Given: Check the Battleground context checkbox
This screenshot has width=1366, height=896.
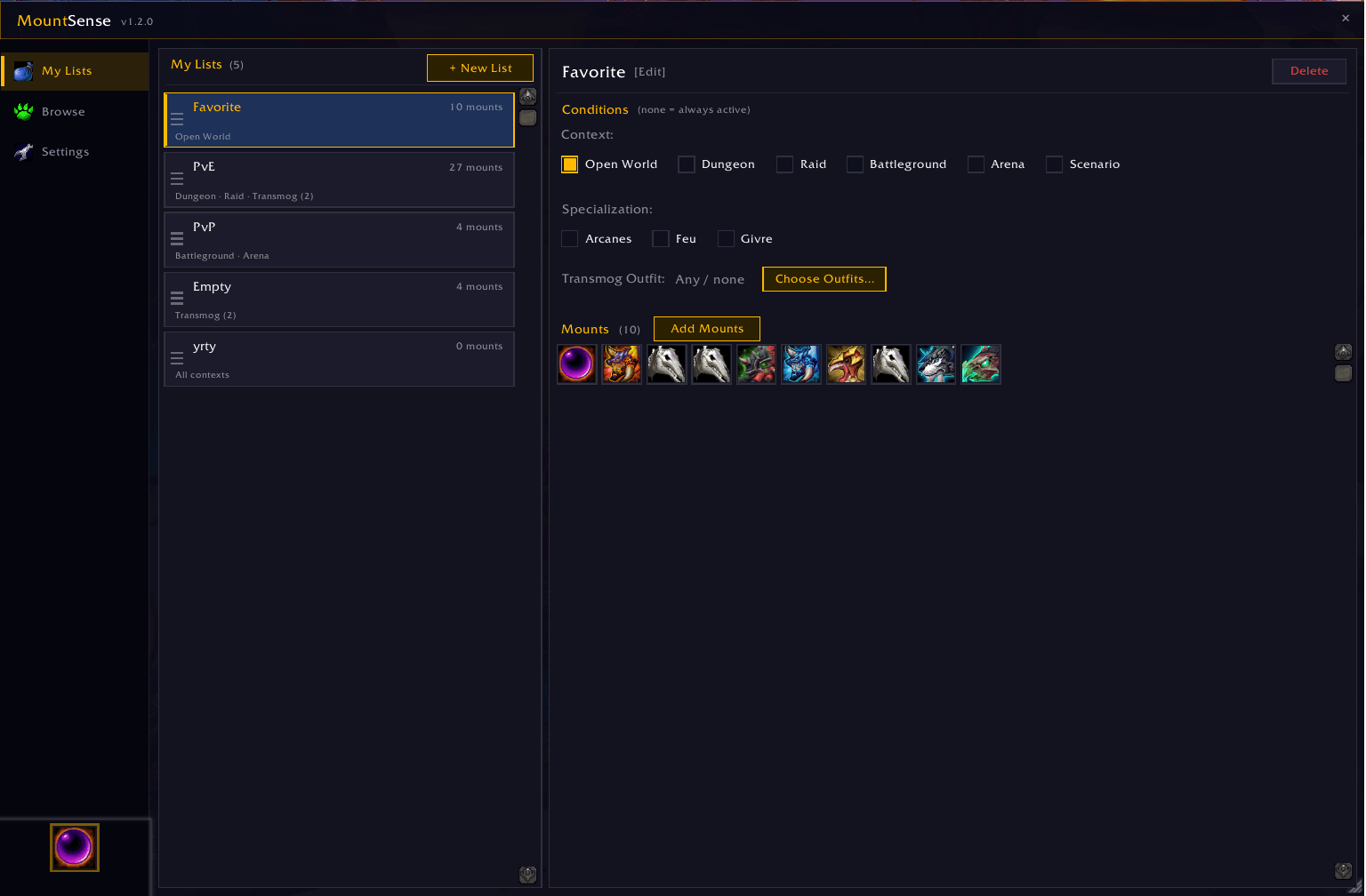Looking at the screenshot, I should [x=855, y=164].
